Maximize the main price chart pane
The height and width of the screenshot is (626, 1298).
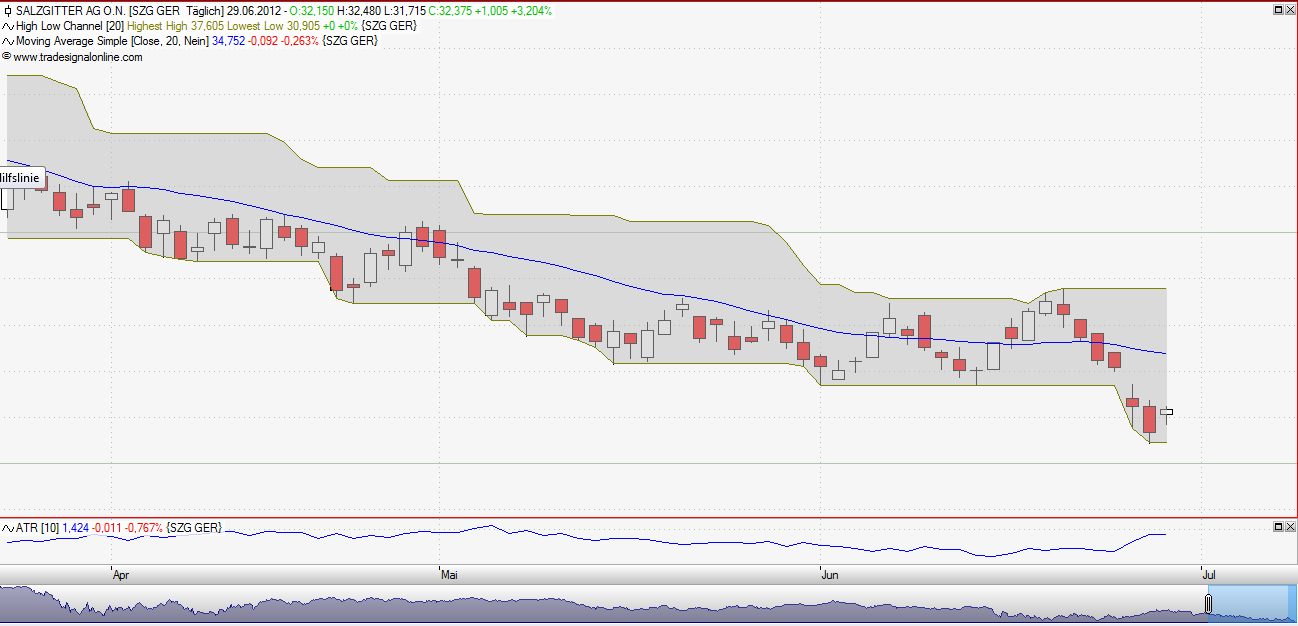[x=1277, y=10]
